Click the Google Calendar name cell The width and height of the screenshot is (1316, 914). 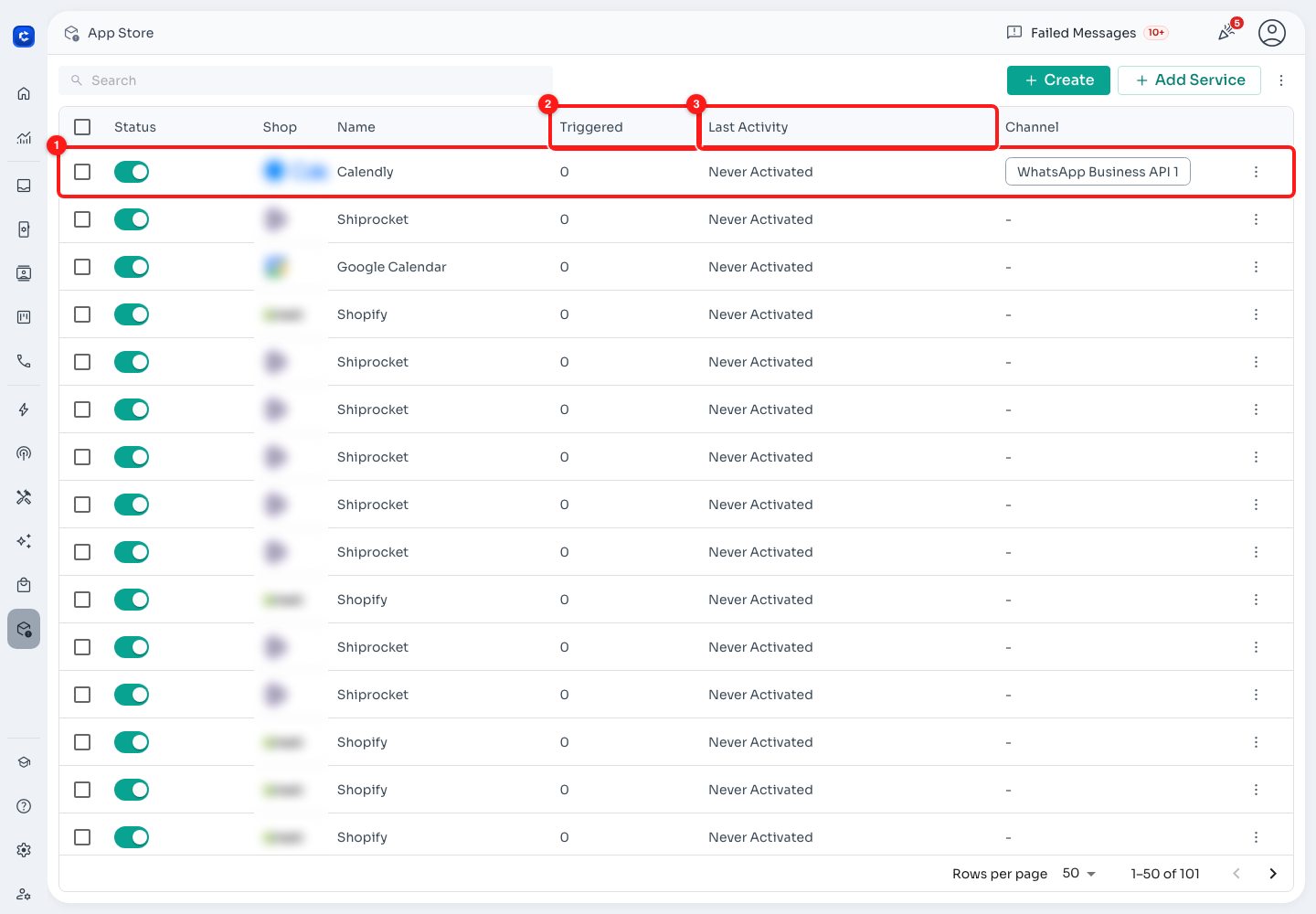pos(391,267)
